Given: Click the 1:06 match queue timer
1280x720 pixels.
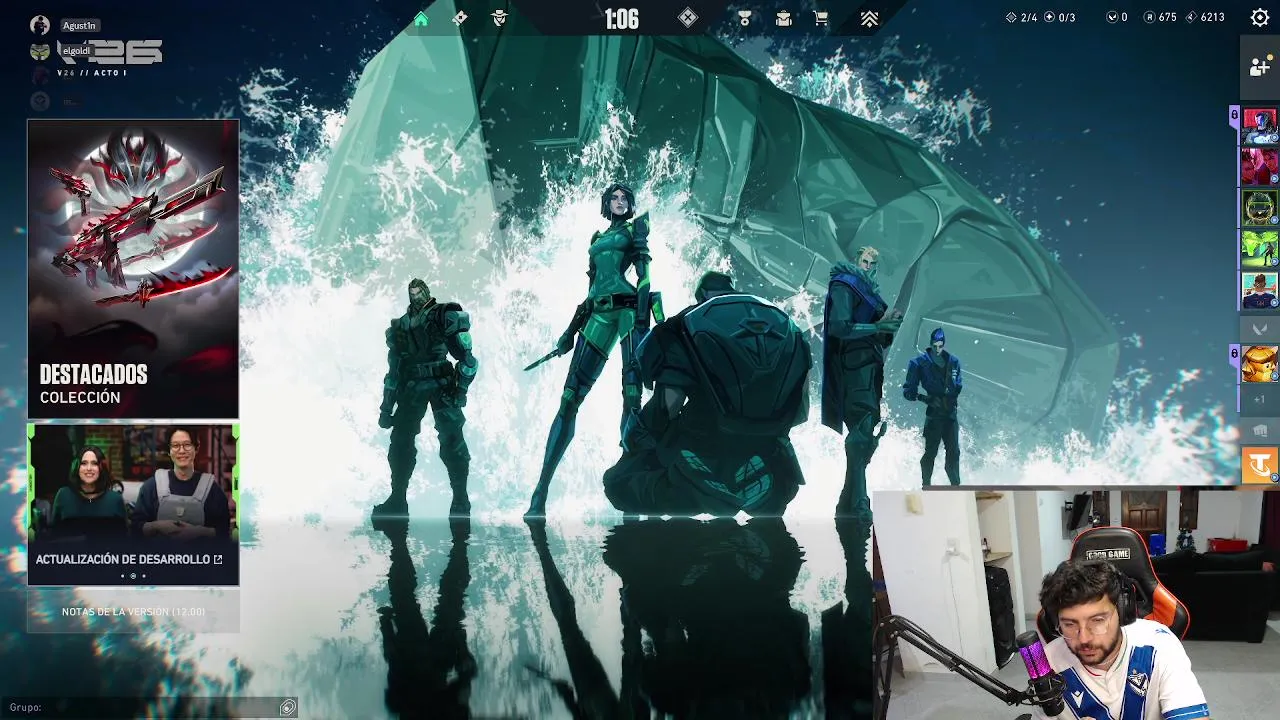Looking at the screenshot, I should click(621, 19).
